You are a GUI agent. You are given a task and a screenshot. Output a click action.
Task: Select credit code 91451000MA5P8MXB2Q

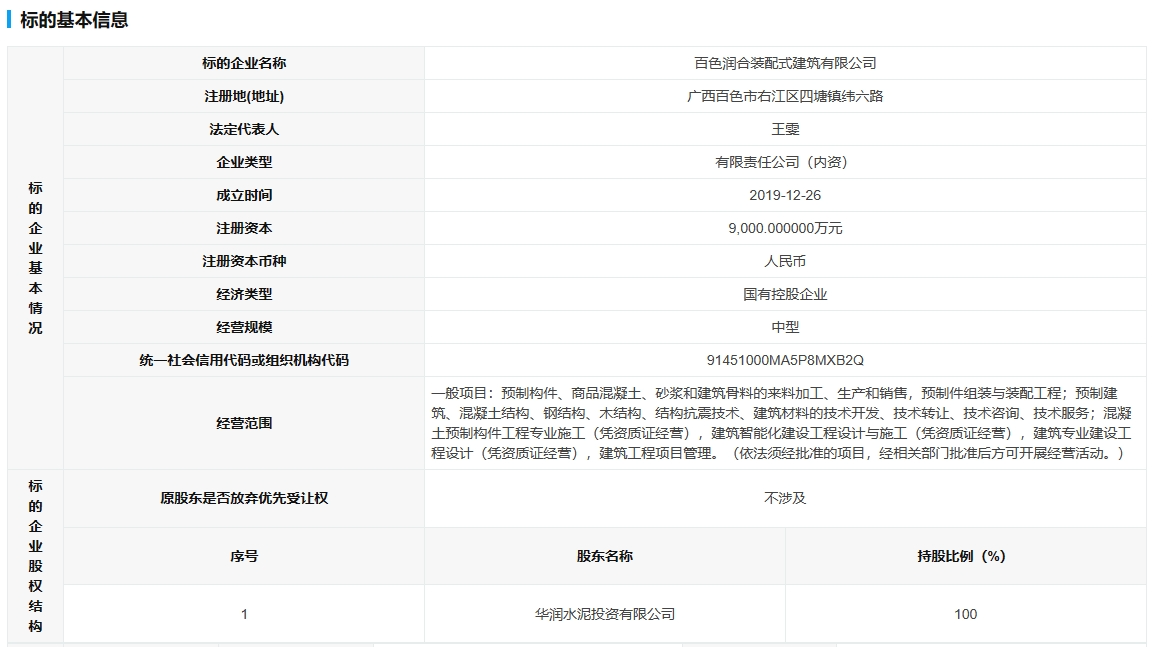click(x=785, y=361)
